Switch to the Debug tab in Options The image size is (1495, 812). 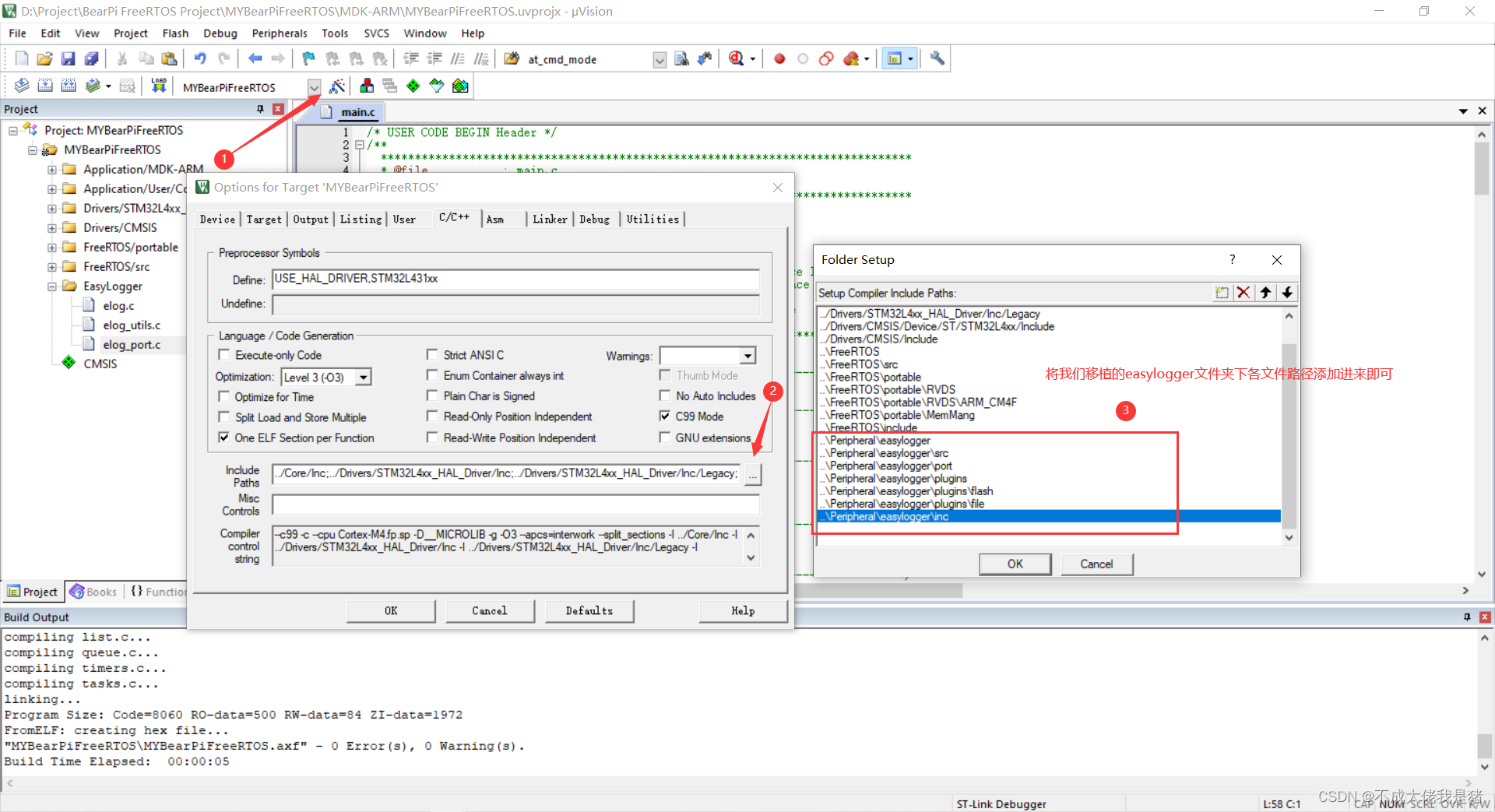click(595, 220)
